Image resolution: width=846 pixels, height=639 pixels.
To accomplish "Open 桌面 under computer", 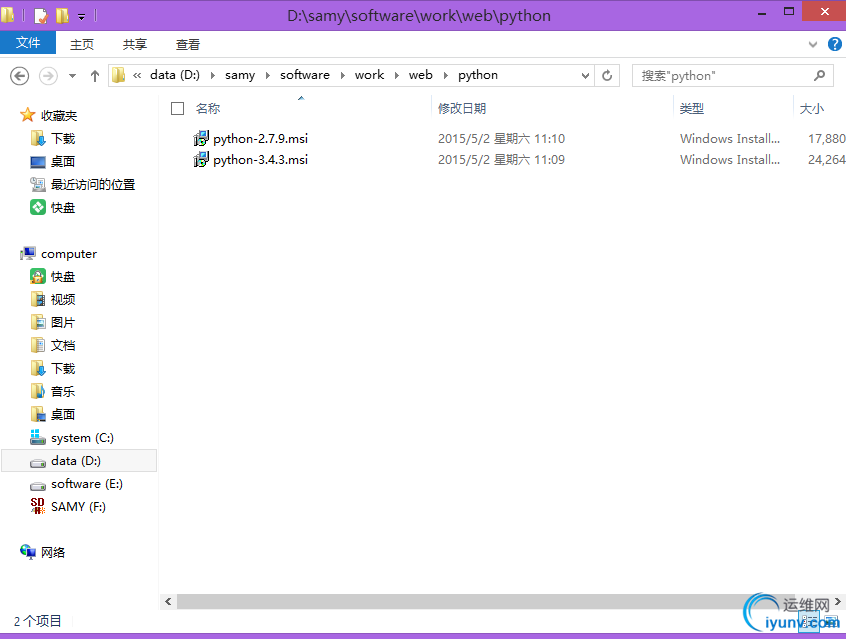I will pyautogui.click(x=63, y=414).
